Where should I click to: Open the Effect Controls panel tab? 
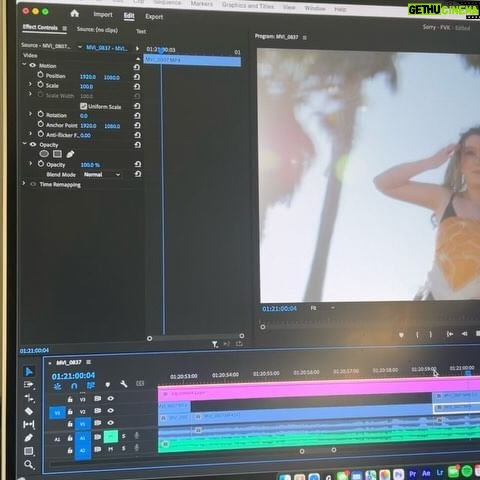(x=40, y=27)
